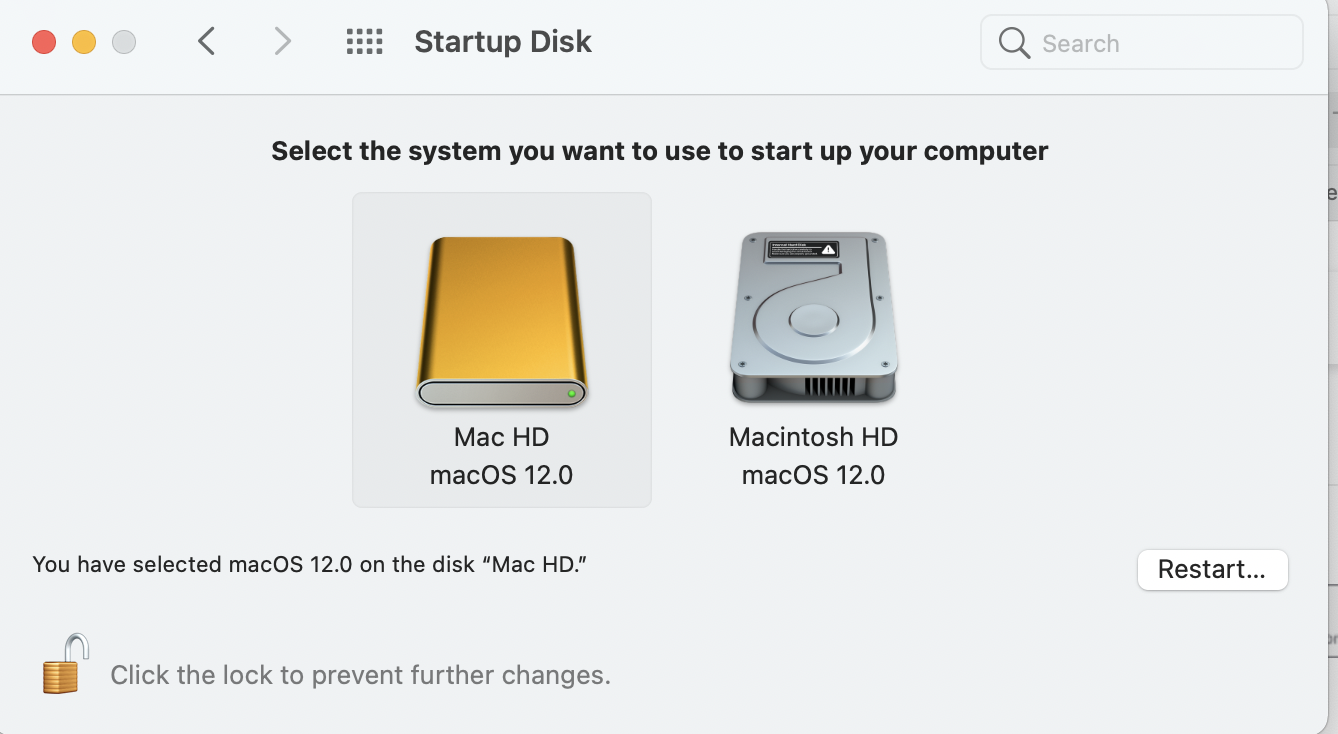Select the gold Mac HD drive icon
Screen dimensions: 1338x734
(501, 322)
